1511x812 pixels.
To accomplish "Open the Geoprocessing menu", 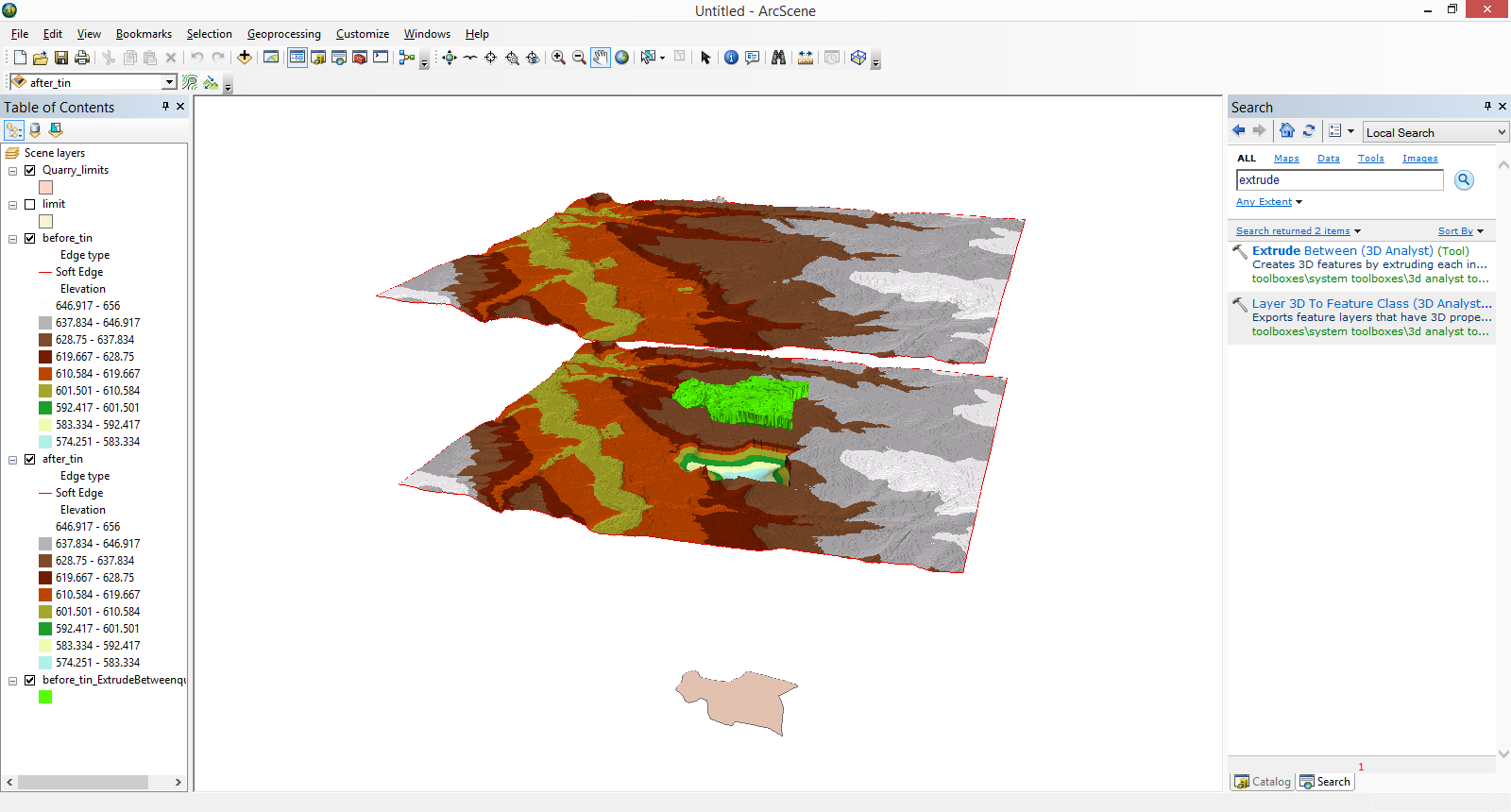I will pos(284,34).
